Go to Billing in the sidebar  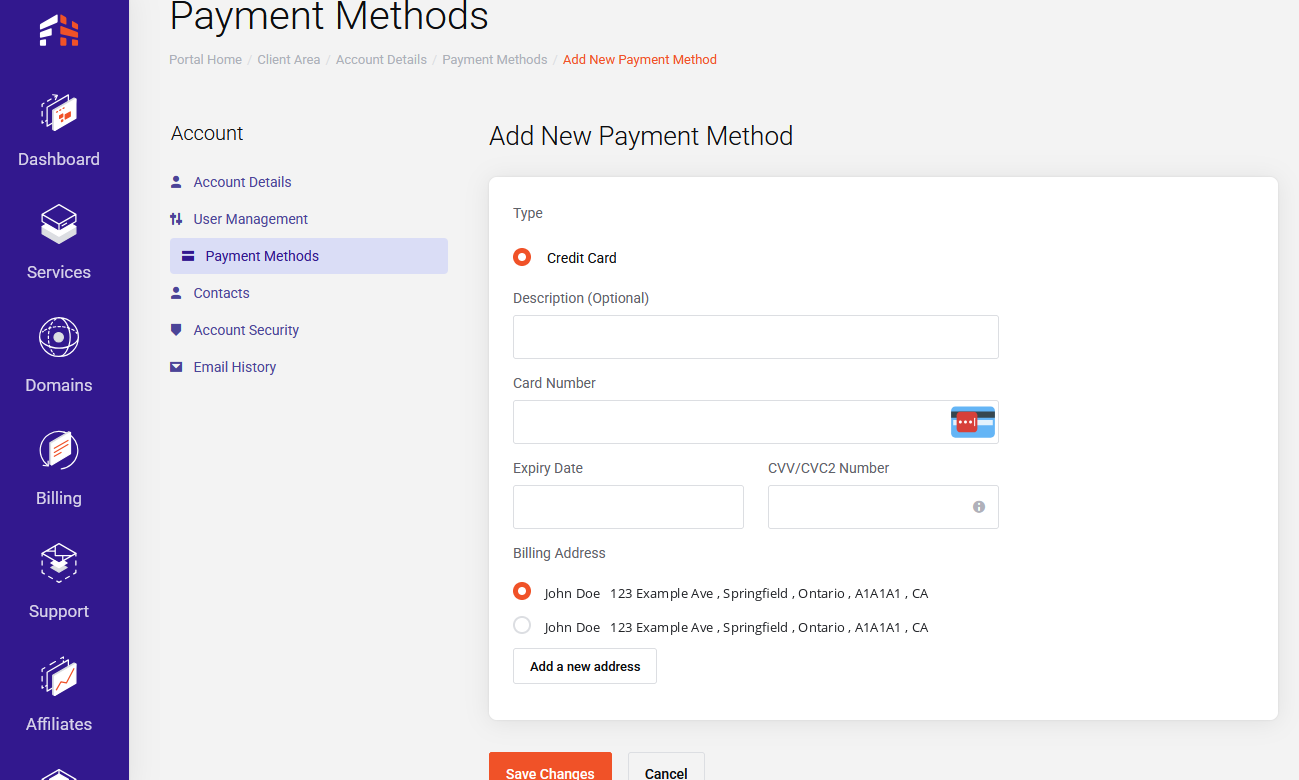(59, 498)
